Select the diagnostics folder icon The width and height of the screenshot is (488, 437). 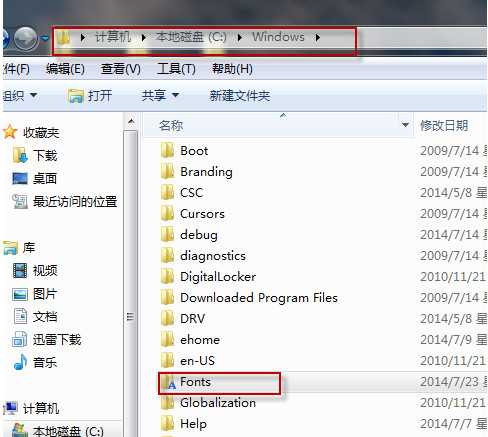coord(167,256)
